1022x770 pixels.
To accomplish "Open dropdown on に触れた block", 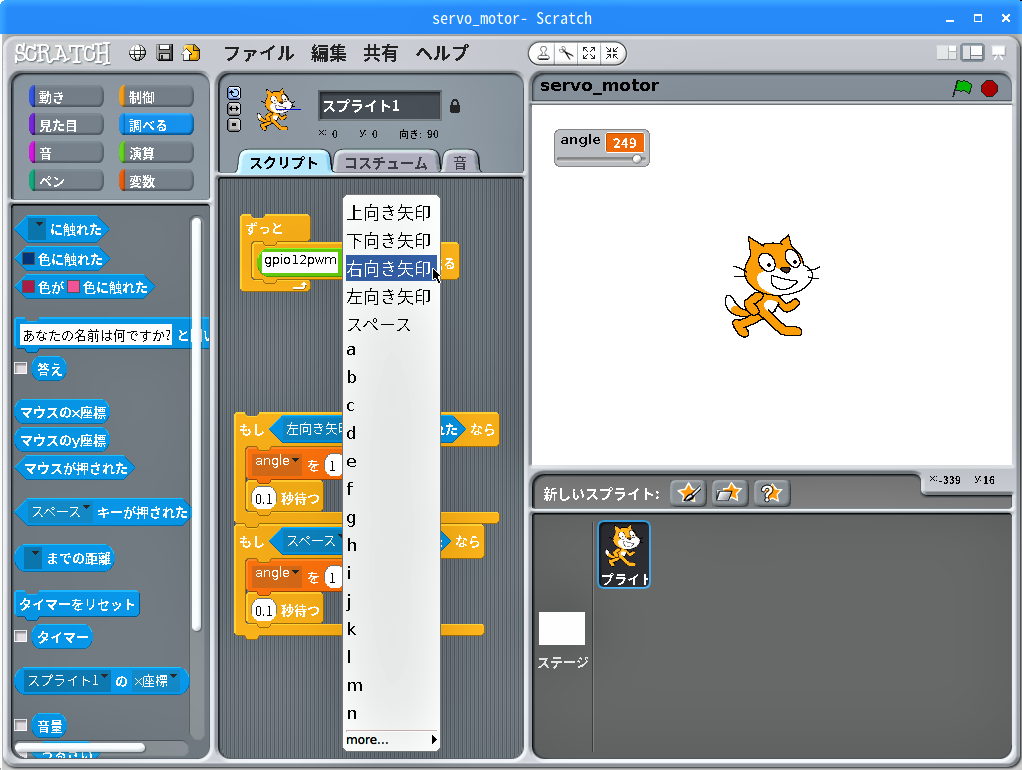I will click(38, 228).
